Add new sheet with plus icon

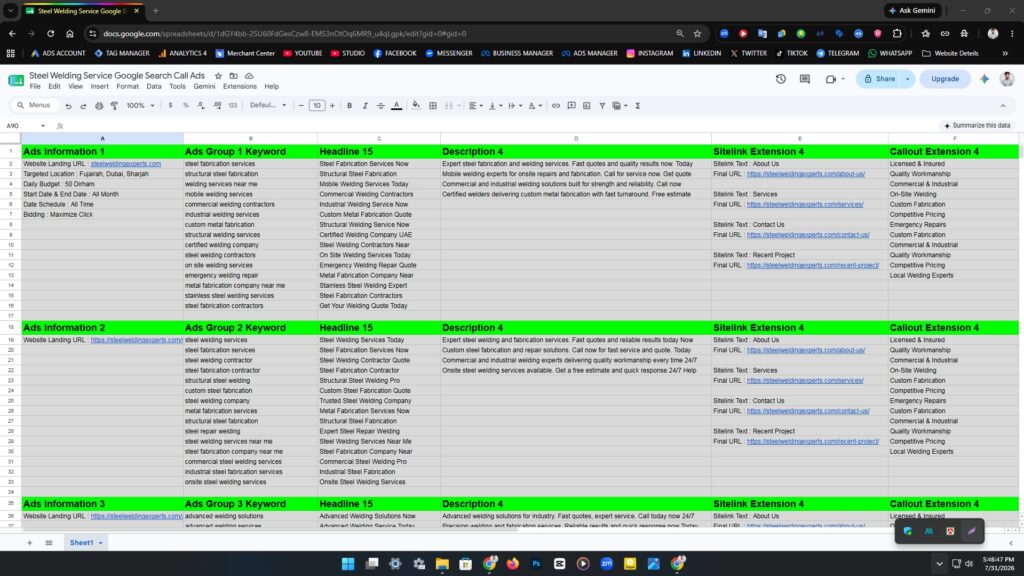[x=29, y=543]
